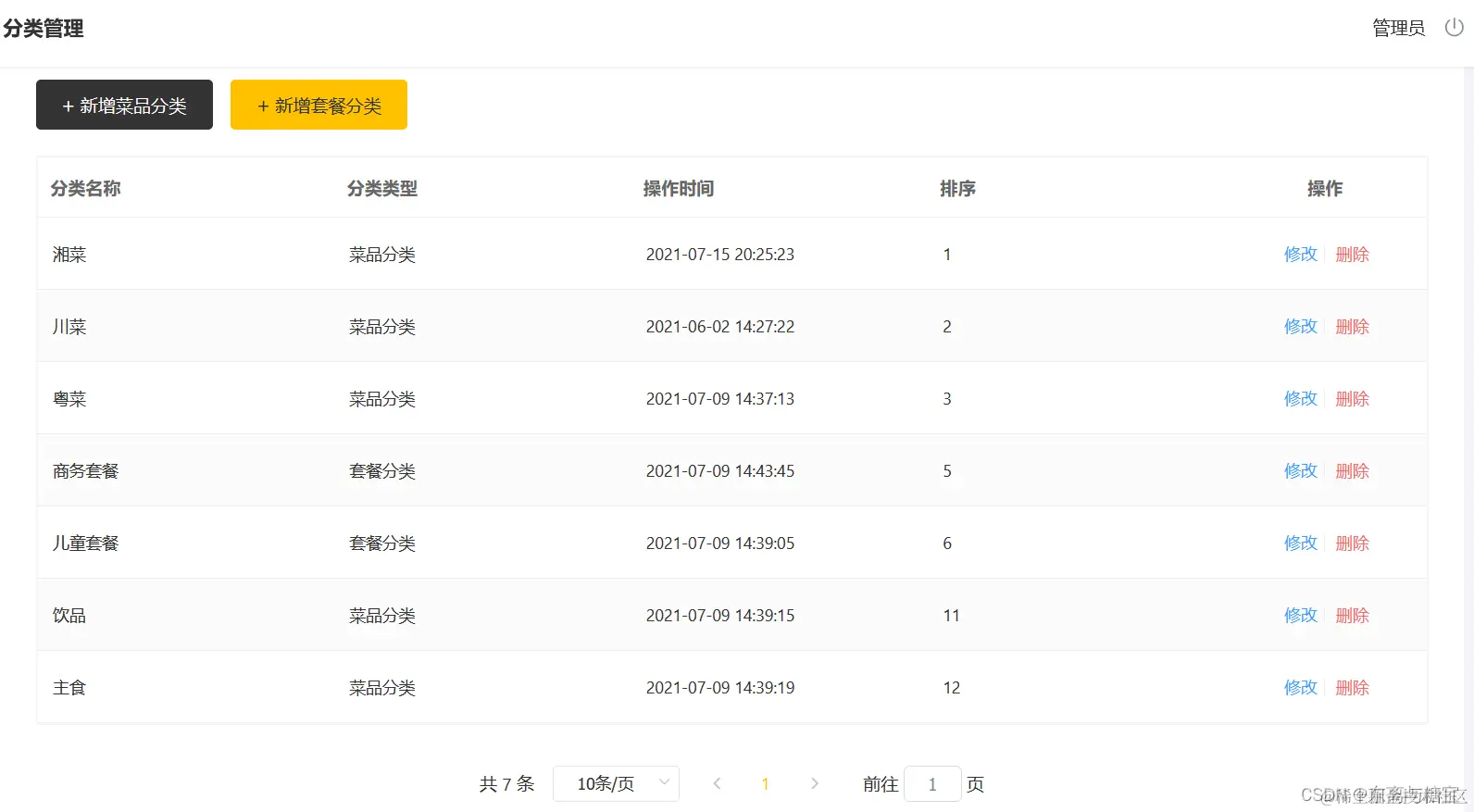Delete the 粤菜 category
Image resolution: width=1474 pixels, height=812 pixels.
click(x=1352, y=398)
